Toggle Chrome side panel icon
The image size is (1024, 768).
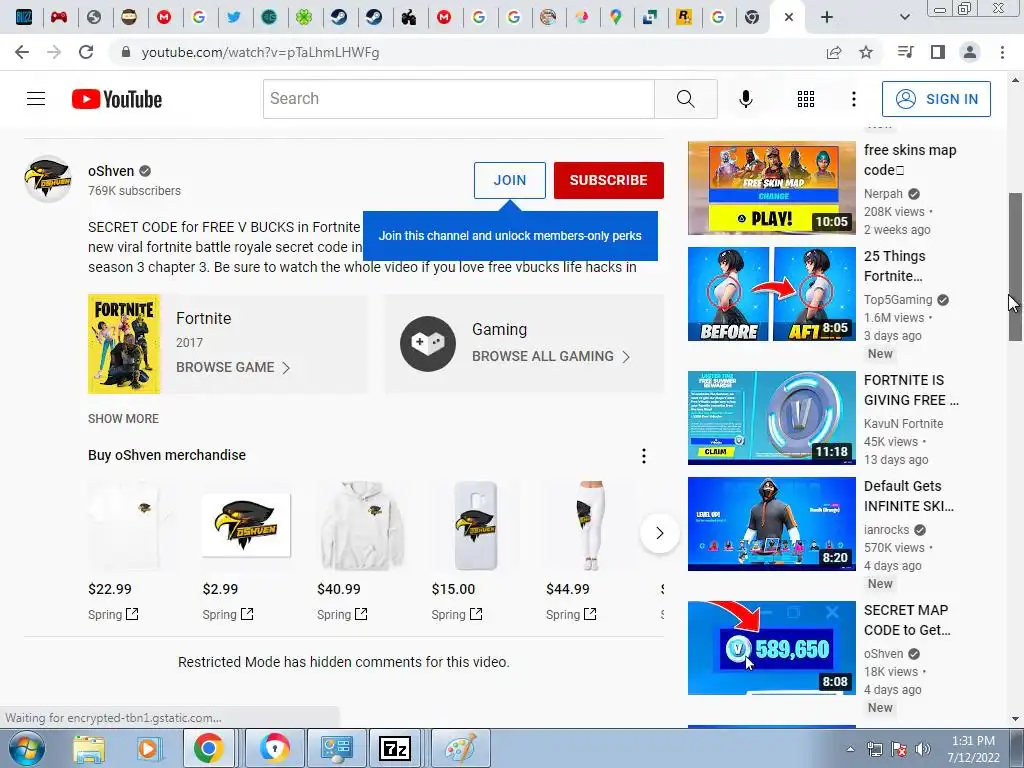tap(938, 52)
